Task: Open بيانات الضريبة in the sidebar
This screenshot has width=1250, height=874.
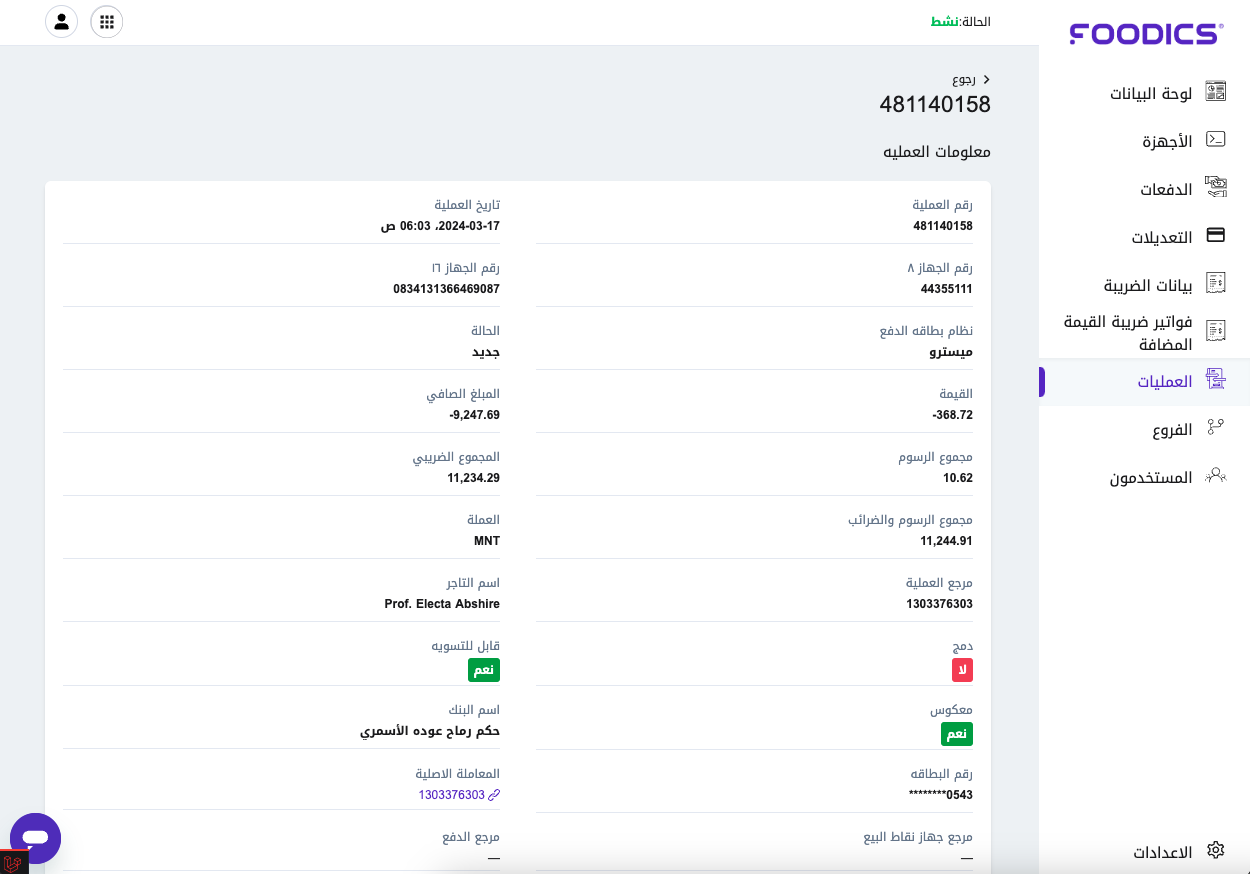Action: [x=1148, y=285]
